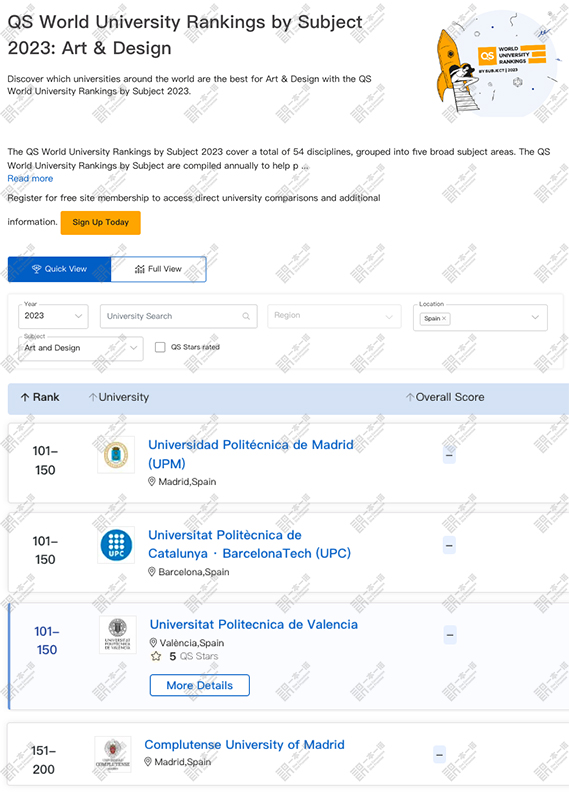
Task: Expand the Region dropdown
Action: pyautogui.click(x=334, y=316)
